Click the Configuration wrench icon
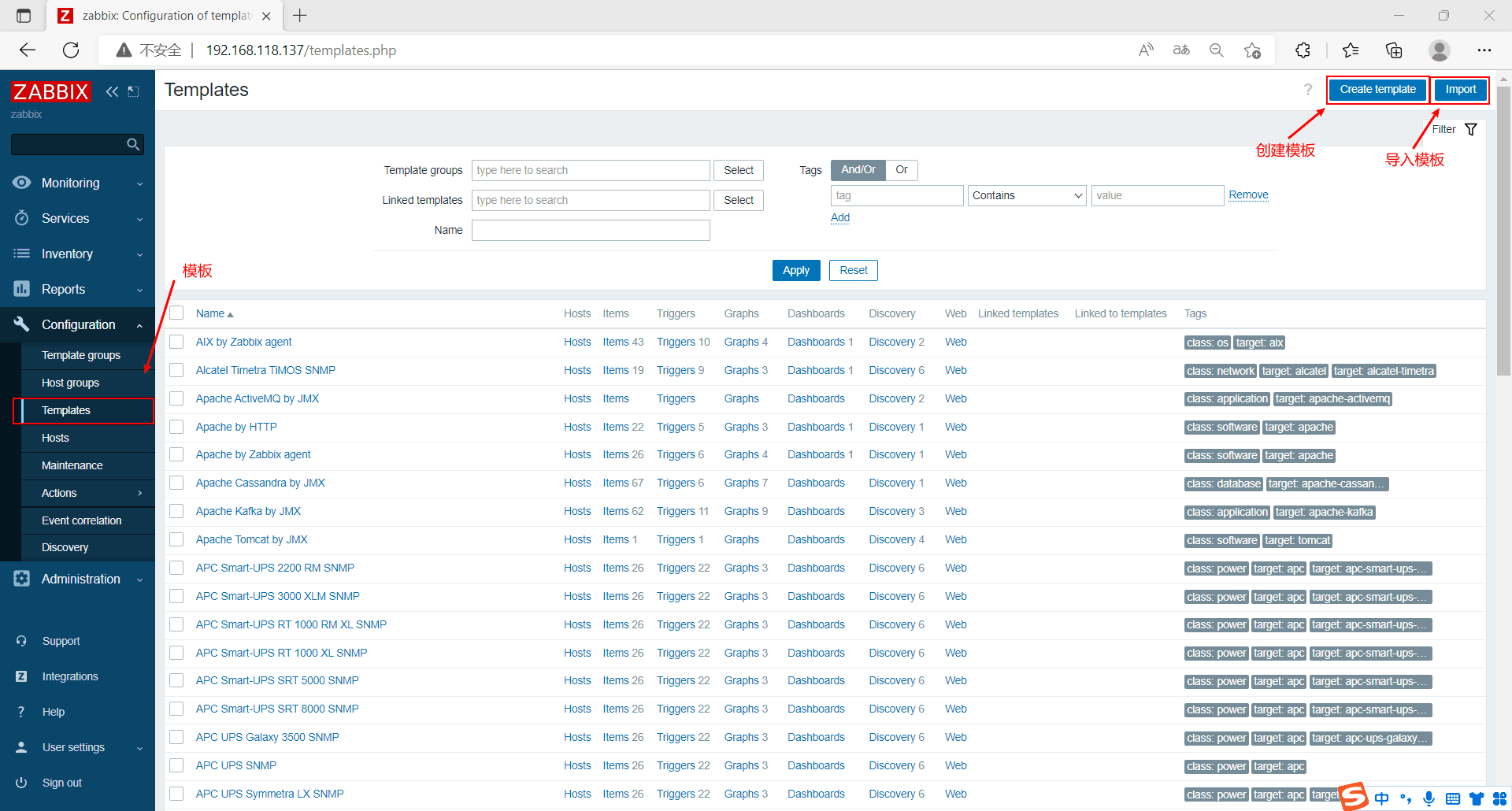 pyautogui.click(x=22, y=324)
